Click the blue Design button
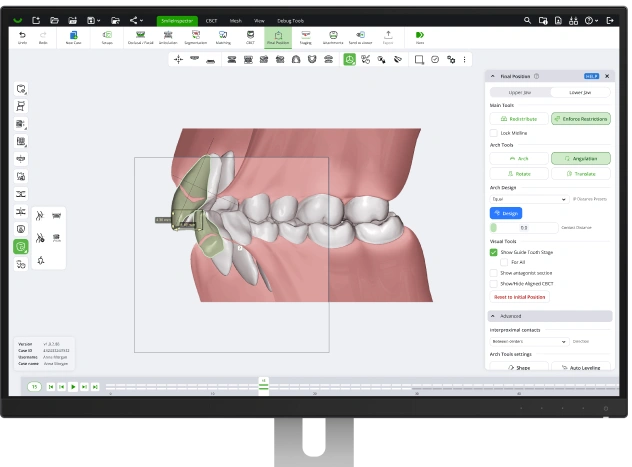This screenshot has height=467, width=632. pos(505,213)
